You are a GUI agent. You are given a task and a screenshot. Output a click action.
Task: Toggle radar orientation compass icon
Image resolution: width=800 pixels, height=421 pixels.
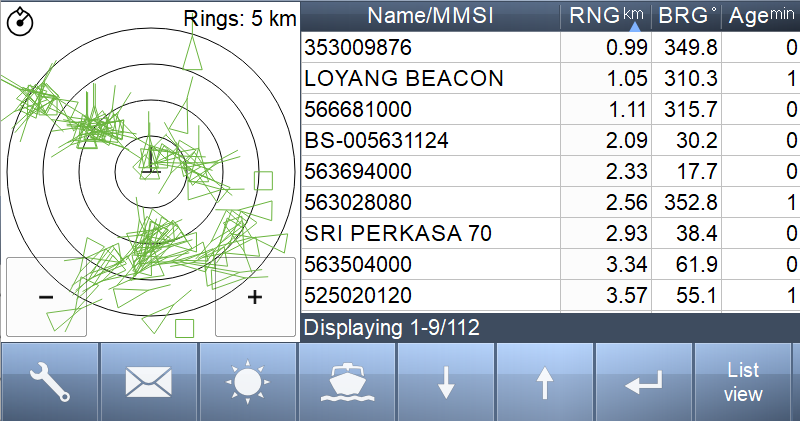(20, 21)
